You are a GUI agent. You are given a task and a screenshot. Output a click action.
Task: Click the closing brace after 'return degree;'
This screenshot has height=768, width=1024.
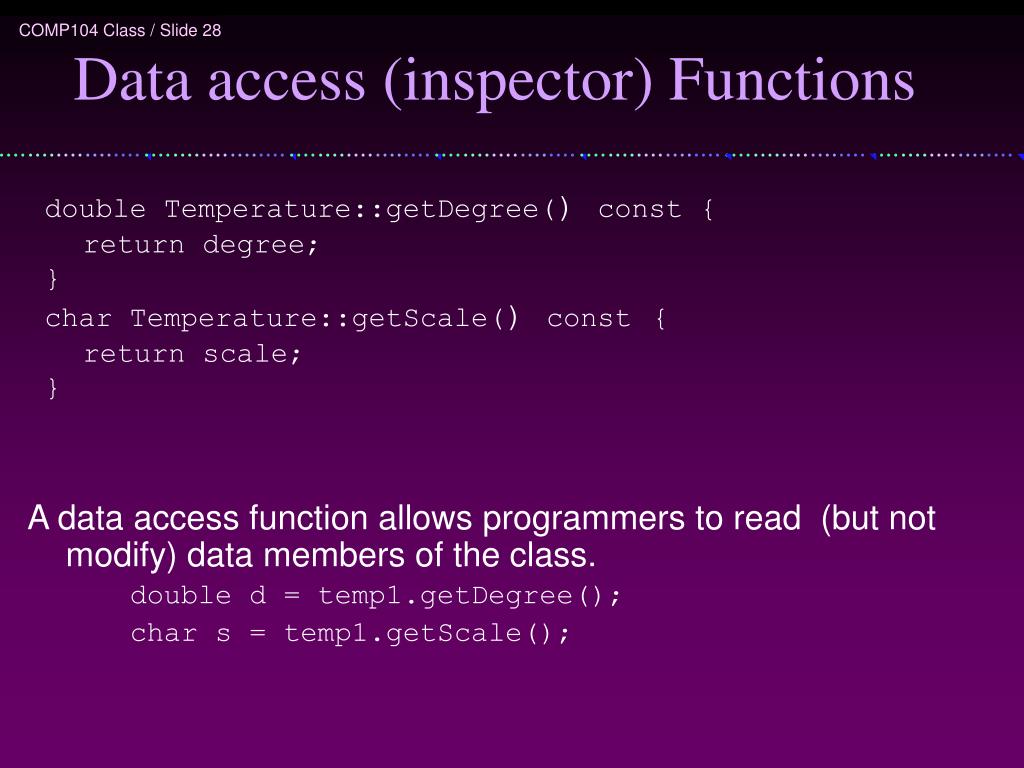point(53,280)
